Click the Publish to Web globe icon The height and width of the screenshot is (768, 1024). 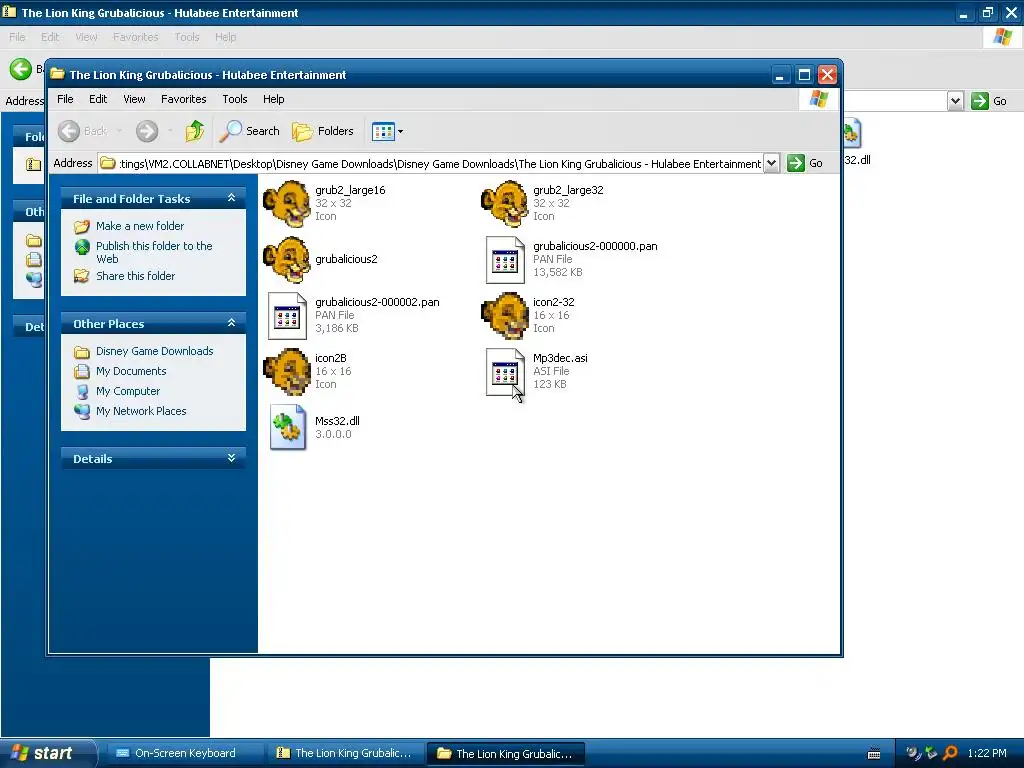(x=82, y=247)
